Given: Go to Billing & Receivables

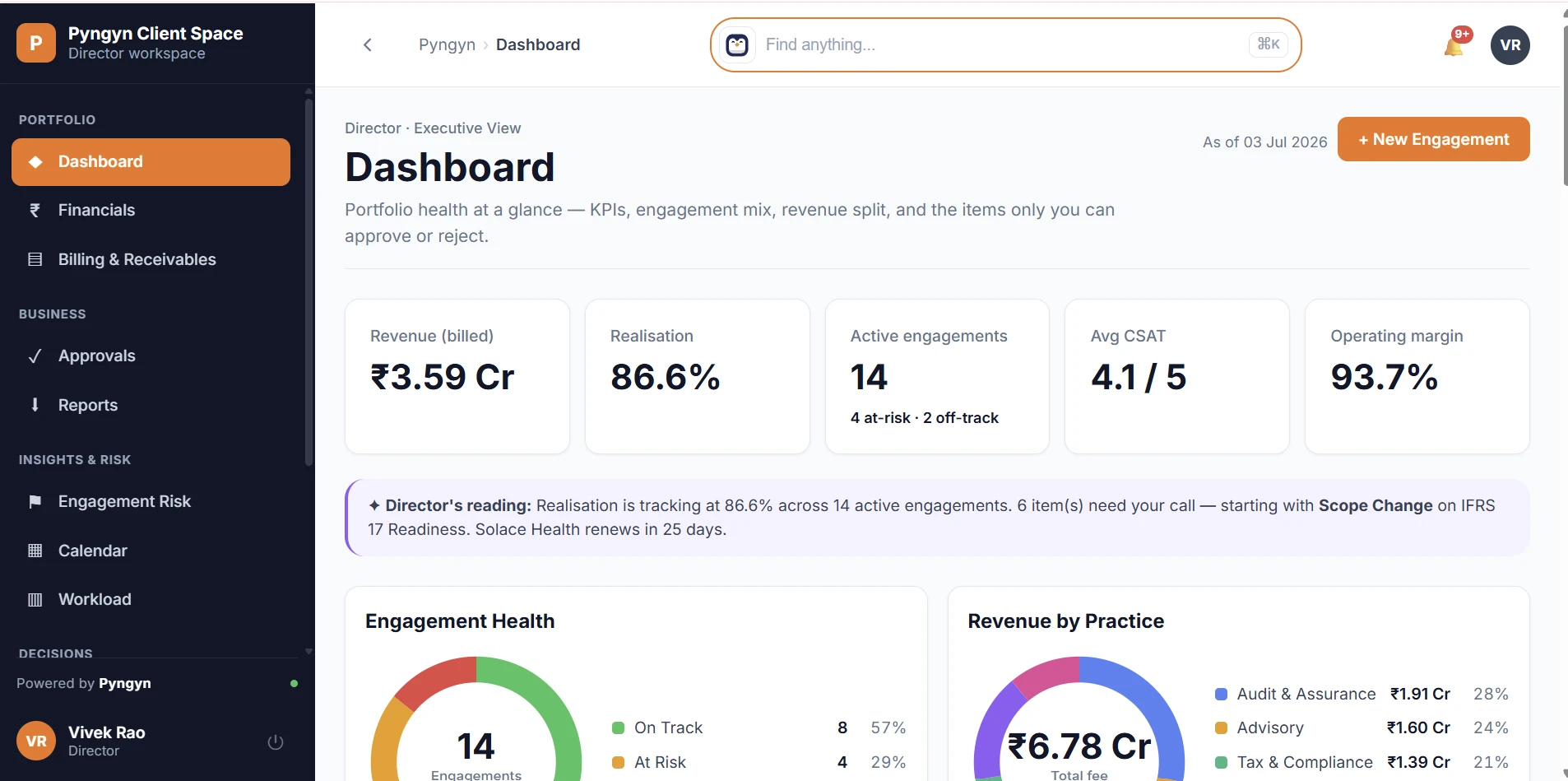Looking at the screenshot, I should [x=151, y=260].
